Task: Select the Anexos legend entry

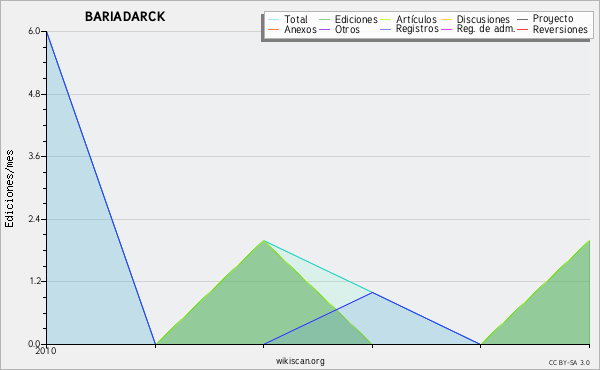Action: [300, 29]
